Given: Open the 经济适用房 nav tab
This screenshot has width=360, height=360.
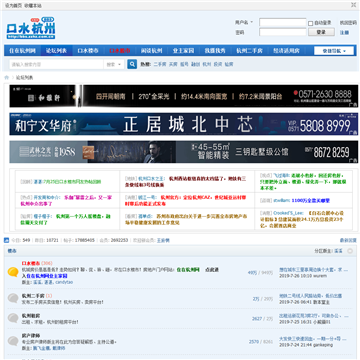Looking at the screenshot, I should click(x=286, y=51).
